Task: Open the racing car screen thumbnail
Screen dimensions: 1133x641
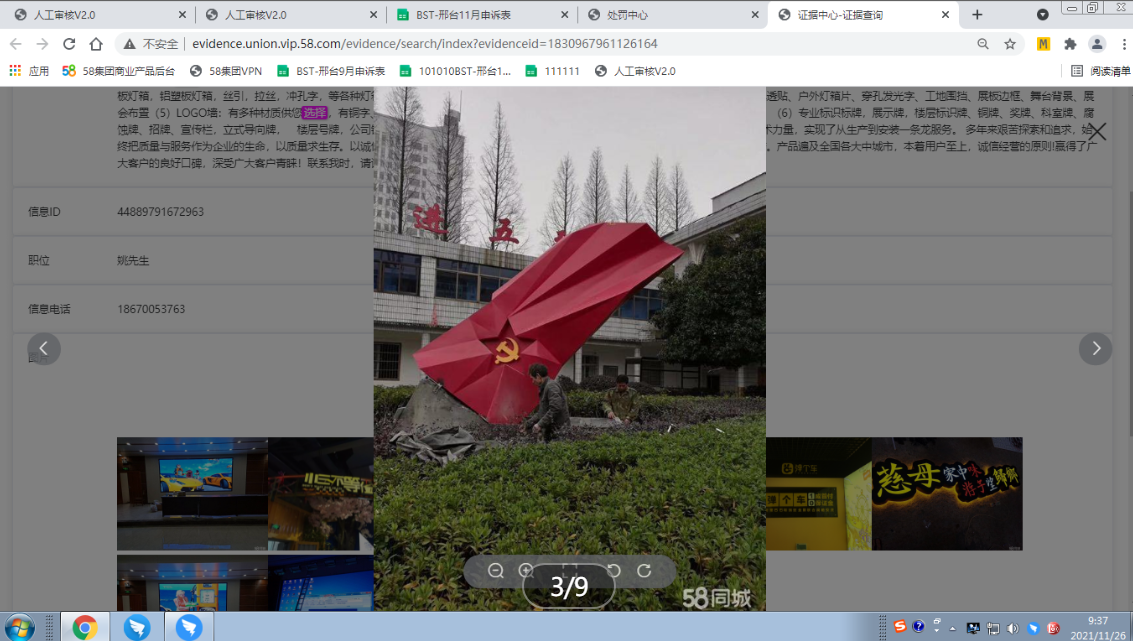Action: [192, 494]
